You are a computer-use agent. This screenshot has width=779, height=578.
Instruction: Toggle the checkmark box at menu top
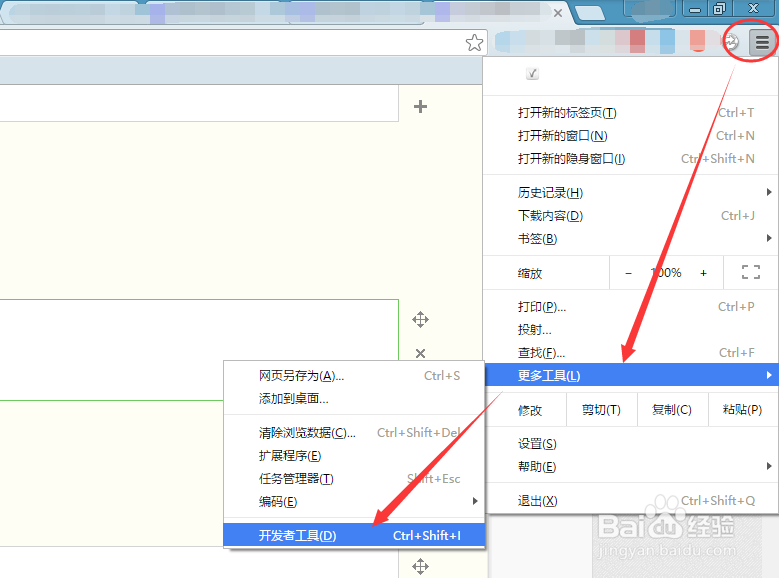pos(532,74)
